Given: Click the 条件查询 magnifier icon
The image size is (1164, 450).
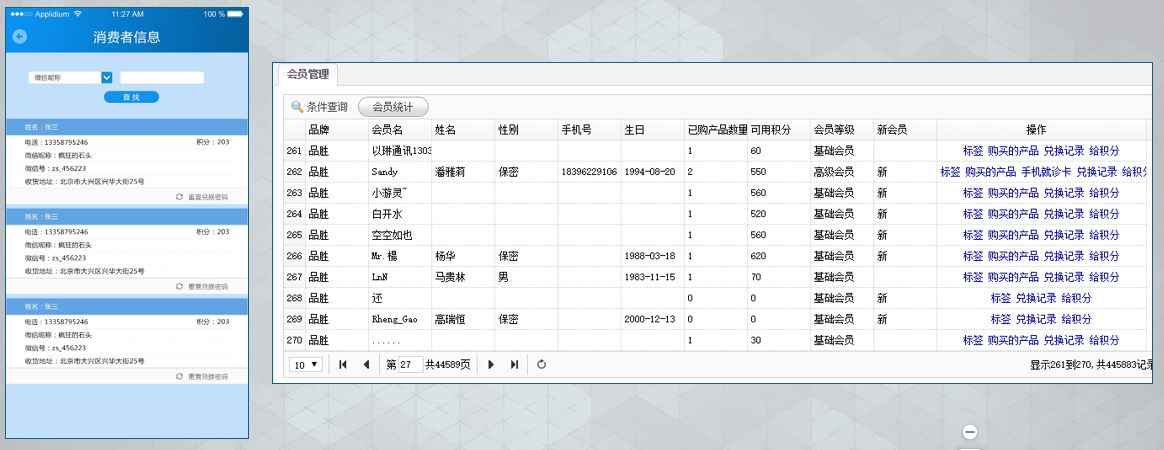Looking at the screenshot, I should 297,107.
